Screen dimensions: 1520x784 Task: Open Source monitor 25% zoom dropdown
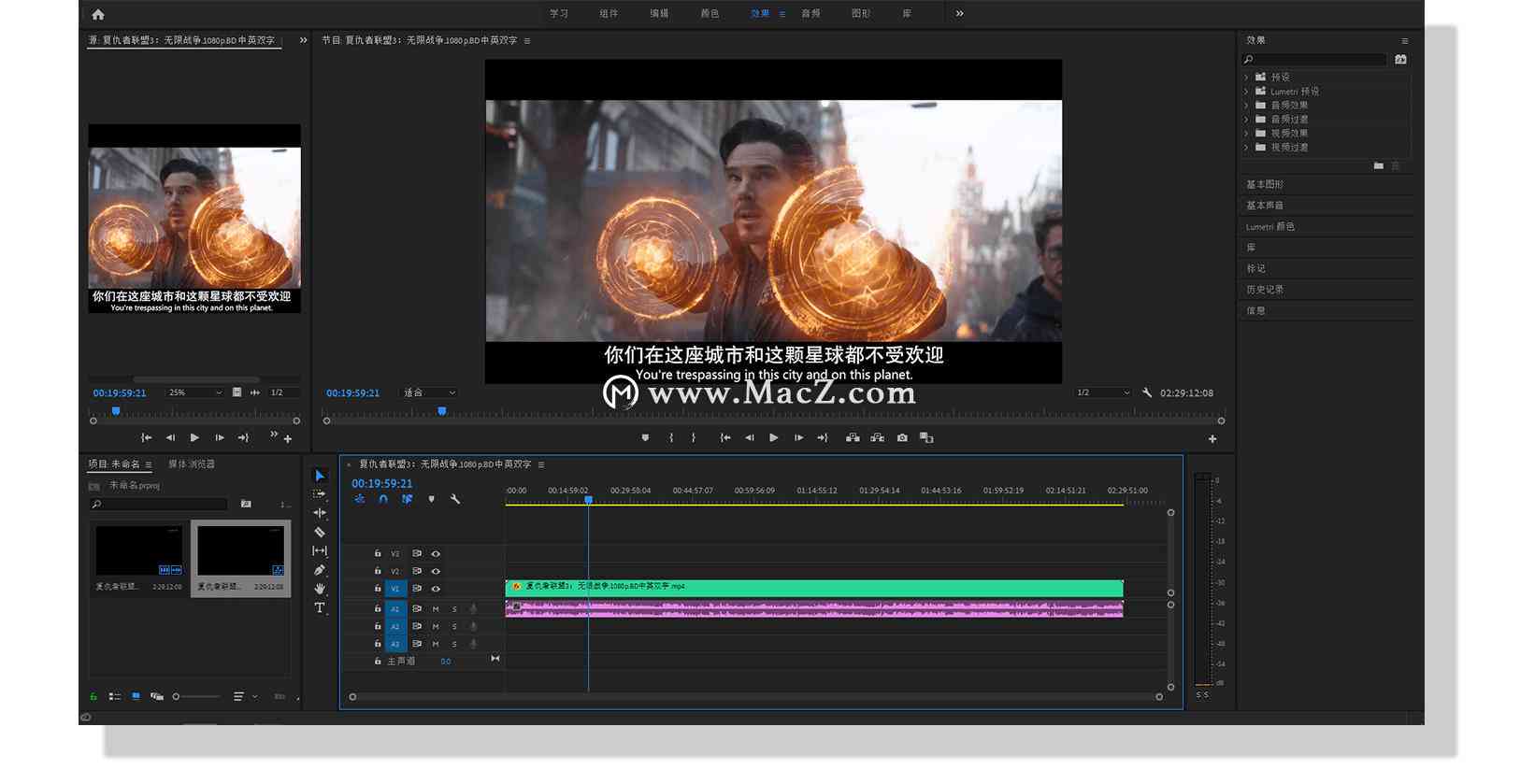coord(194,392)
